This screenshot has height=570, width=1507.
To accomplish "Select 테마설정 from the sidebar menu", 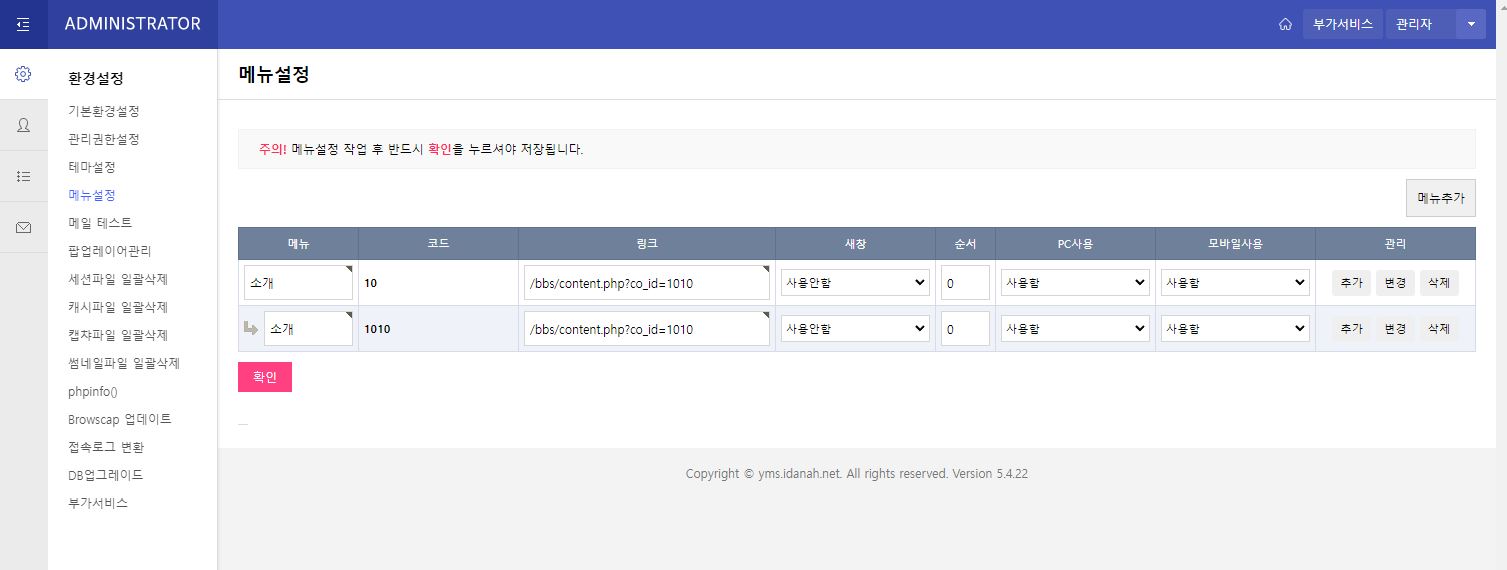I will 92,167.
